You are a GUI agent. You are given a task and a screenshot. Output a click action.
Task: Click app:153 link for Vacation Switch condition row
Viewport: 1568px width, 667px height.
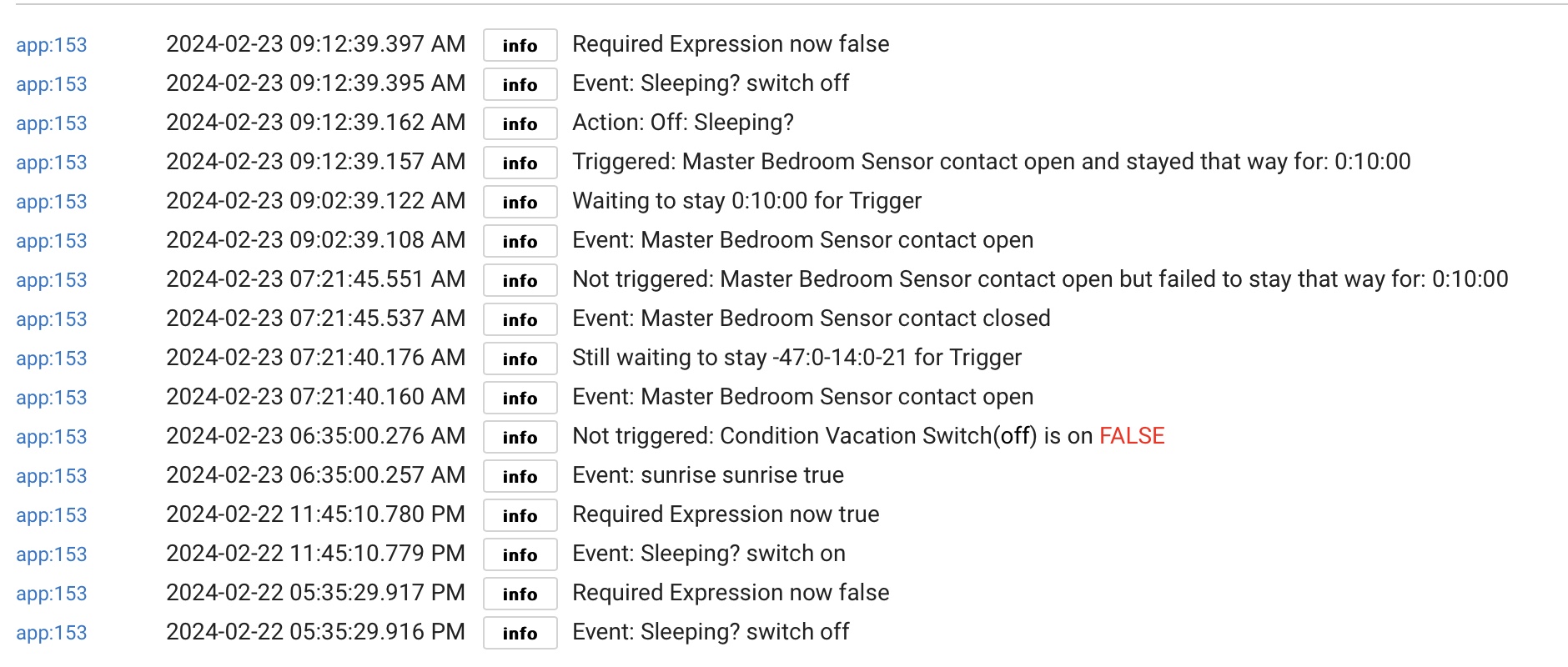(52, 437)
